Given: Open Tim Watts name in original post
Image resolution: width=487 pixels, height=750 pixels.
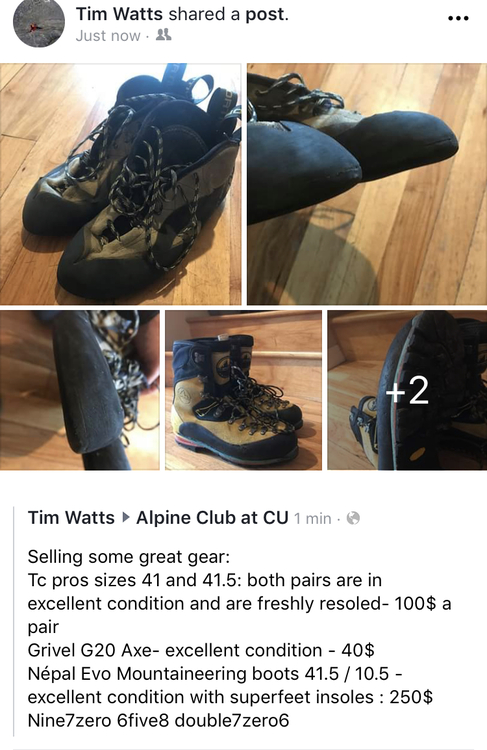Looking at the screenshot, I should pyautogui.click(x=71, y=518).
